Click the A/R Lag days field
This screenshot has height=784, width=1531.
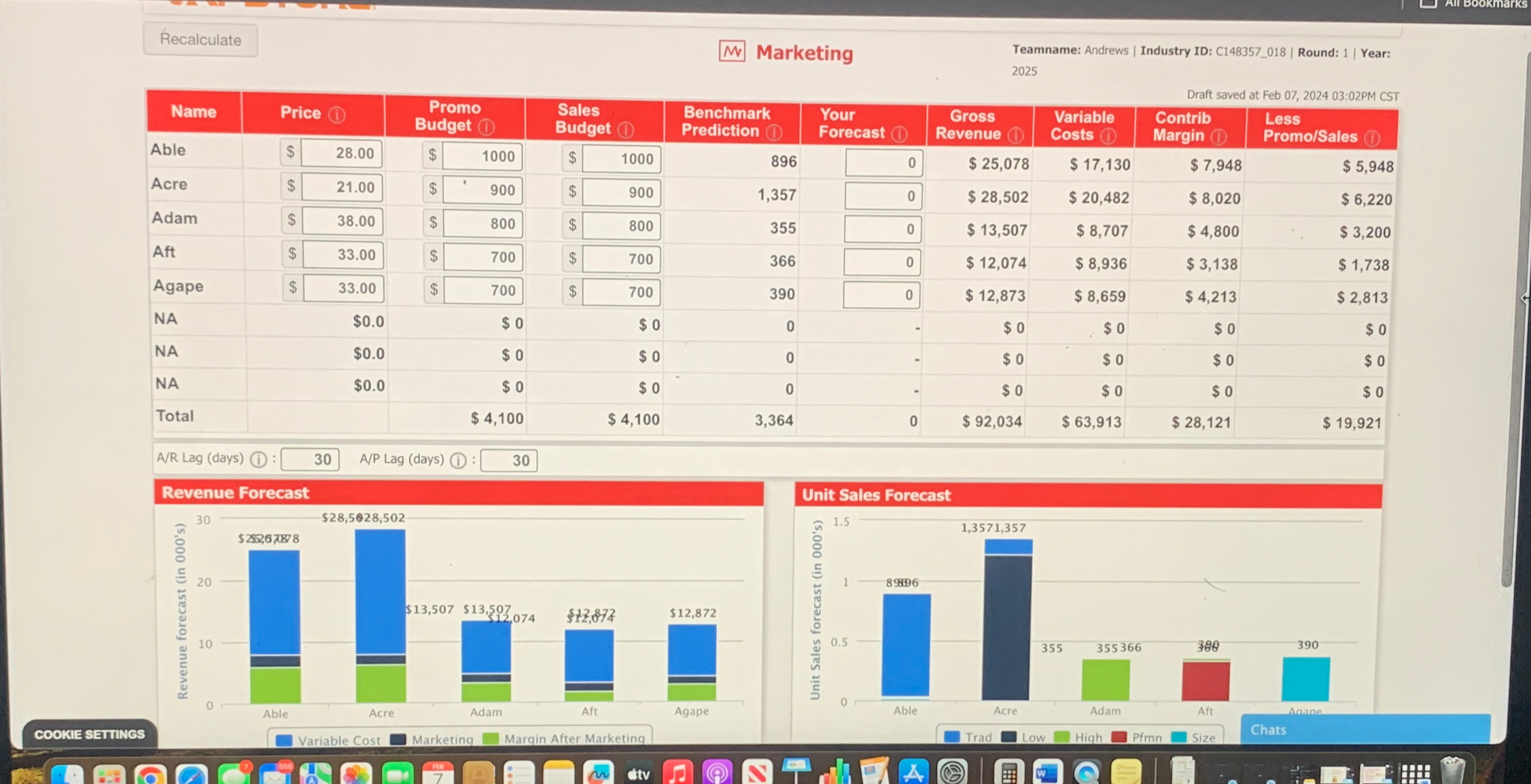coord(310,460)
